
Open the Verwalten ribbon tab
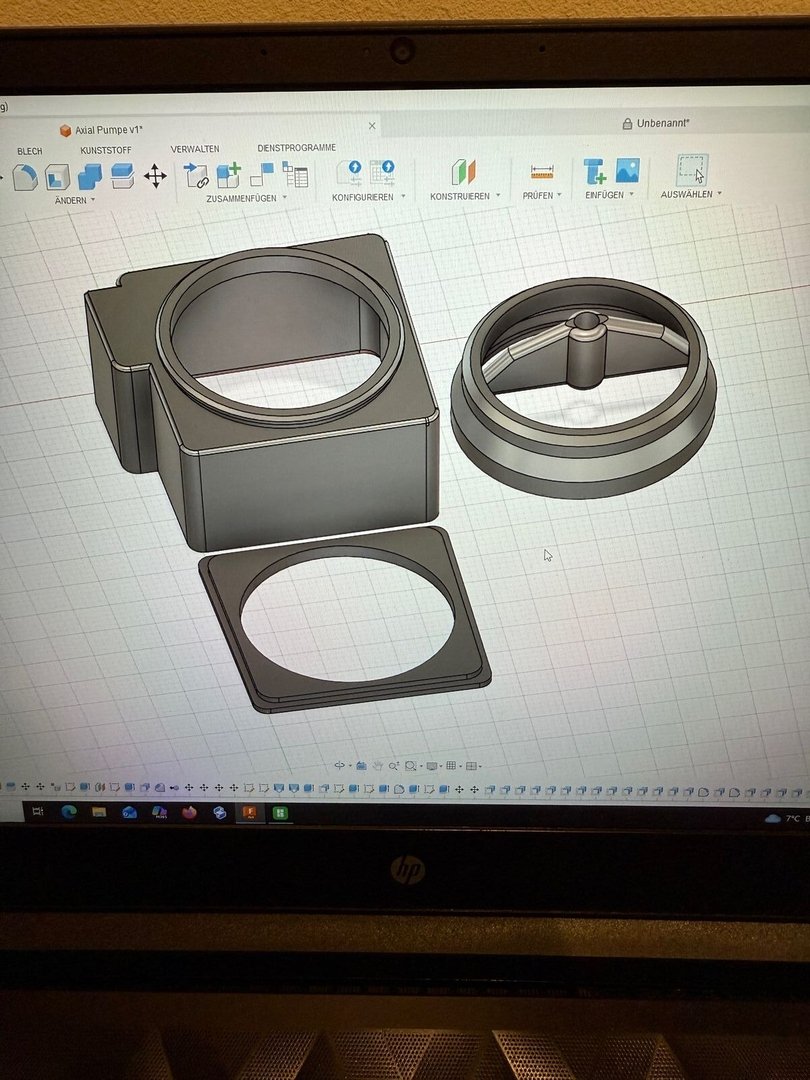pyautogui.click(x=195, y=149)
